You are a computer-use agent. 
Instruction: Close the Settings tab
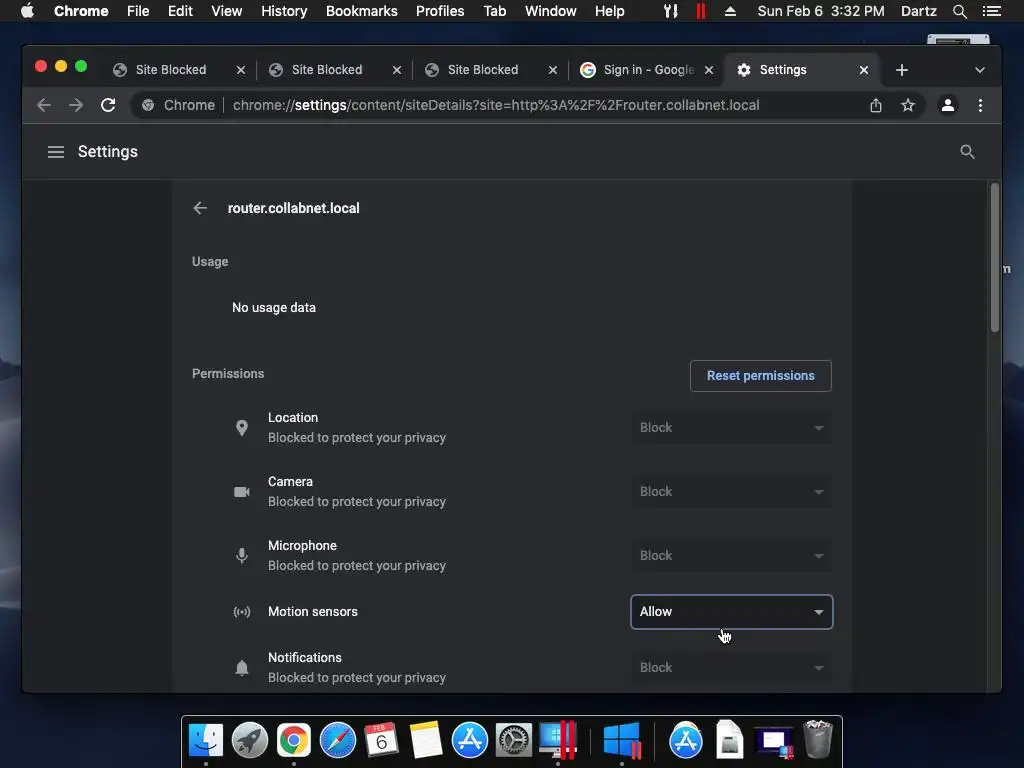tap(864, 70)
